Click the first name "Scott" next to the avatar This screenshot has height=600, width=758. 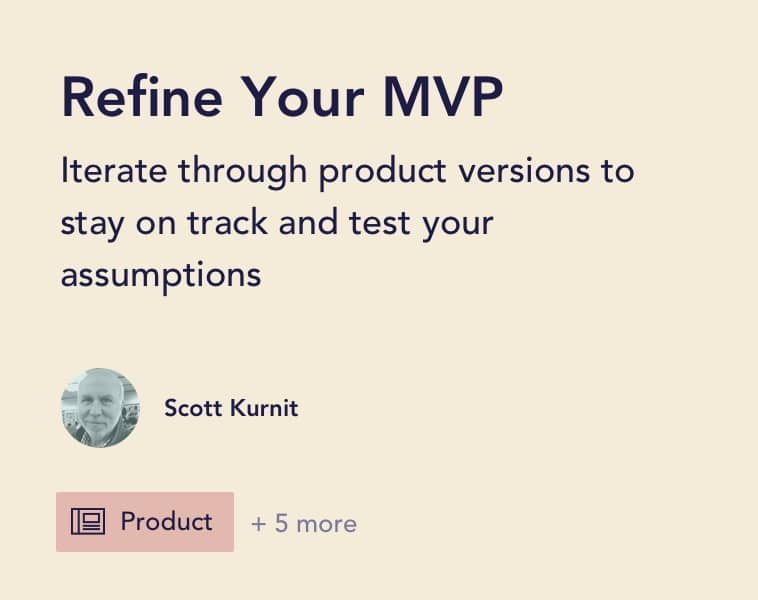pyautogui.click(x=193, y=408)
